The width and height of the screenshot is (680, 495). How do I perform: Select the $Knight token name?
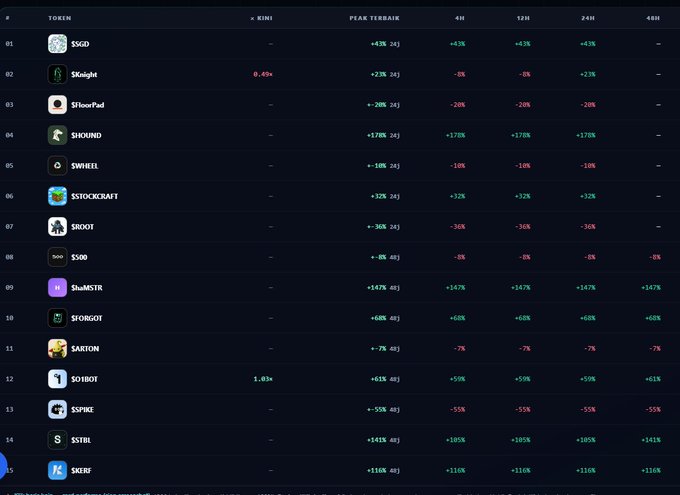[x=84, y=74]
